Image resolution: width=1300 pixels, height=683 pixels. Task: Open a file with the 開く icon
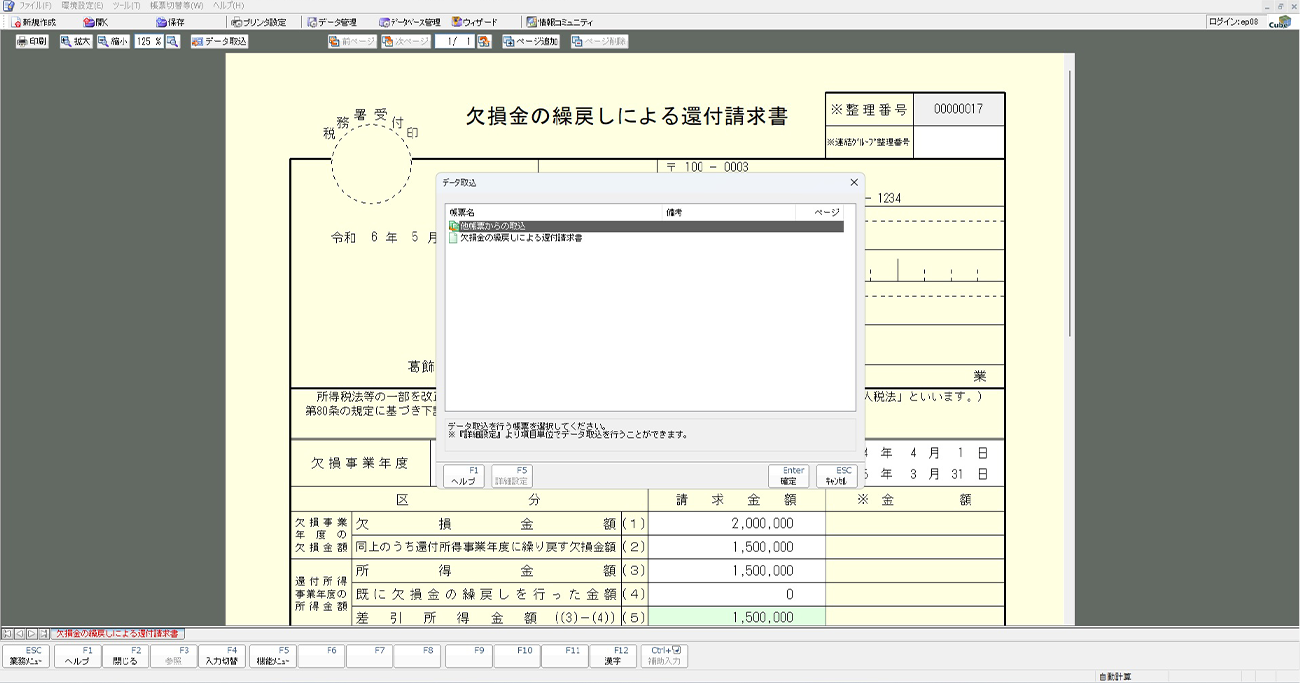coord(96,22)
